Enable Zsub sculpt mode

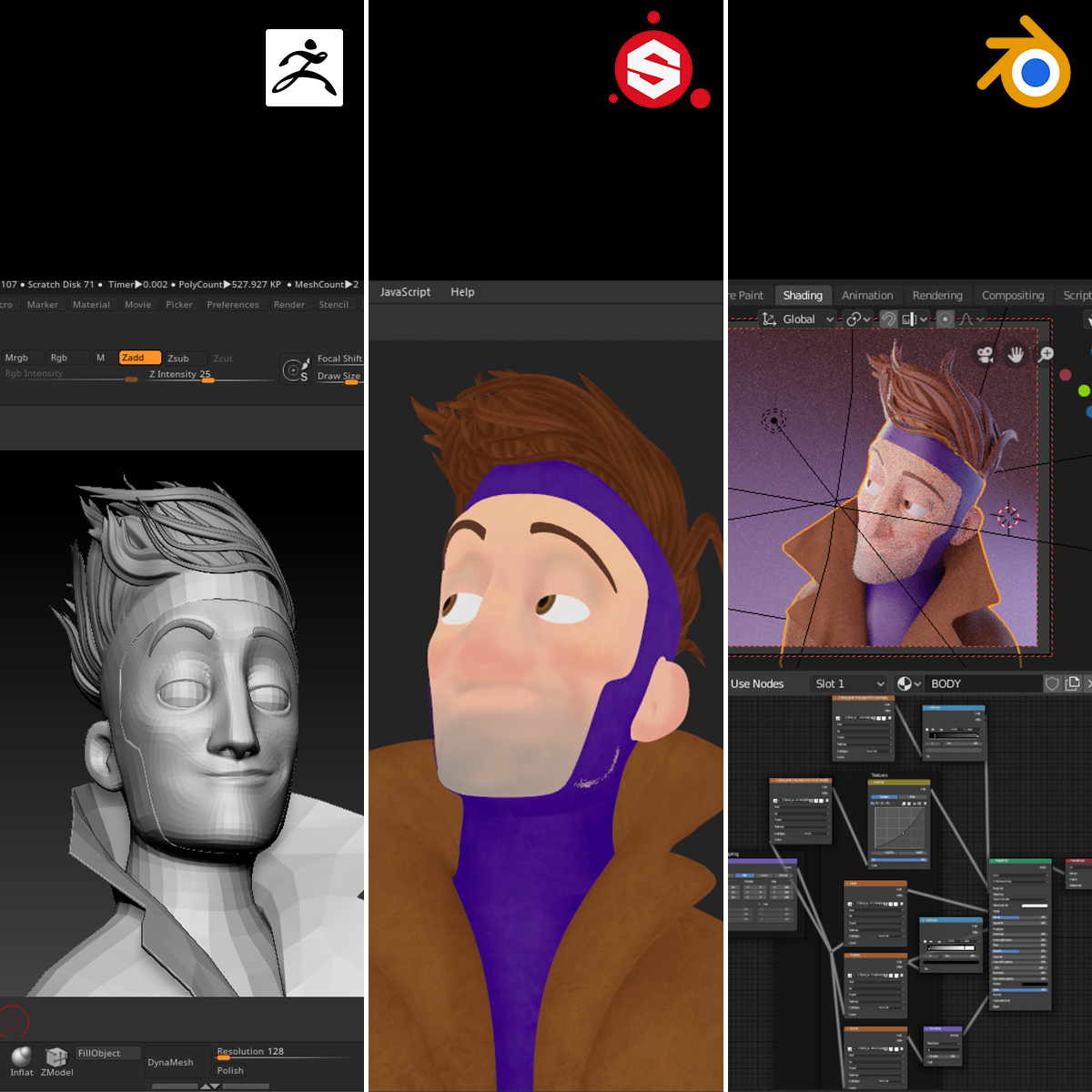tap(178, 359)
